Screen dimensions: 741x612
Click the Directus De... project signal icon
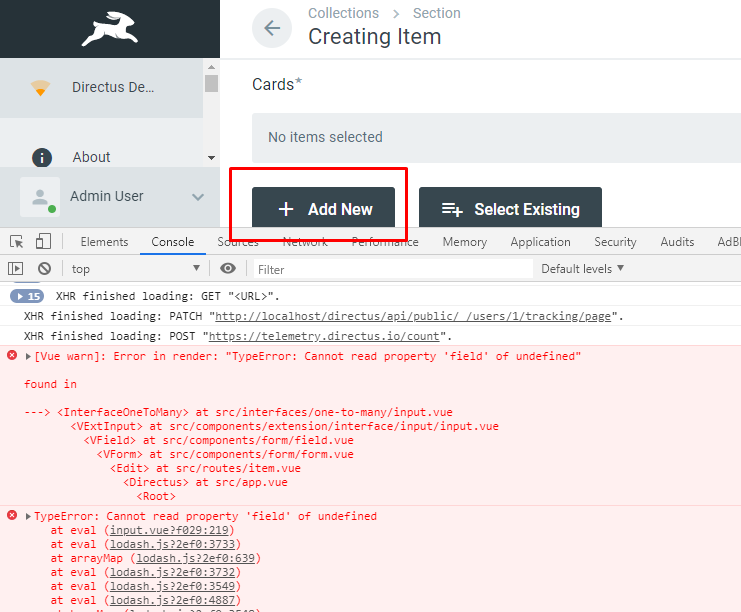point(41,88)
